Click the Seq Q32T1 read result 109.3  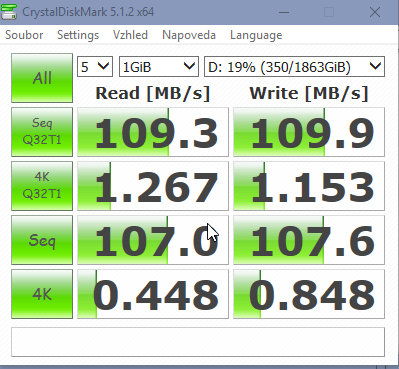click(x=153, y=132)
